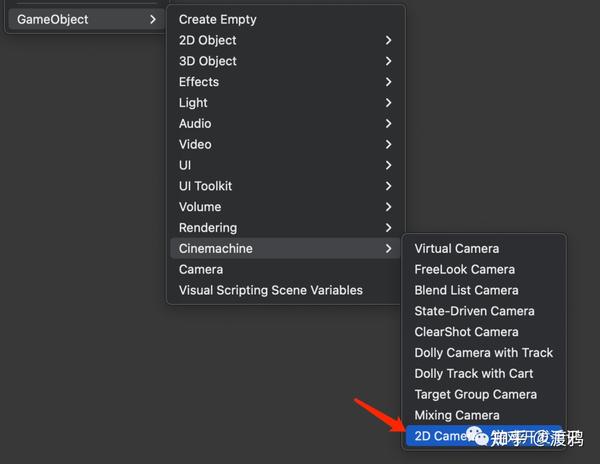Open the Video submenu
The width and height of the screenshot is (600, 464).
click(195, 144)
